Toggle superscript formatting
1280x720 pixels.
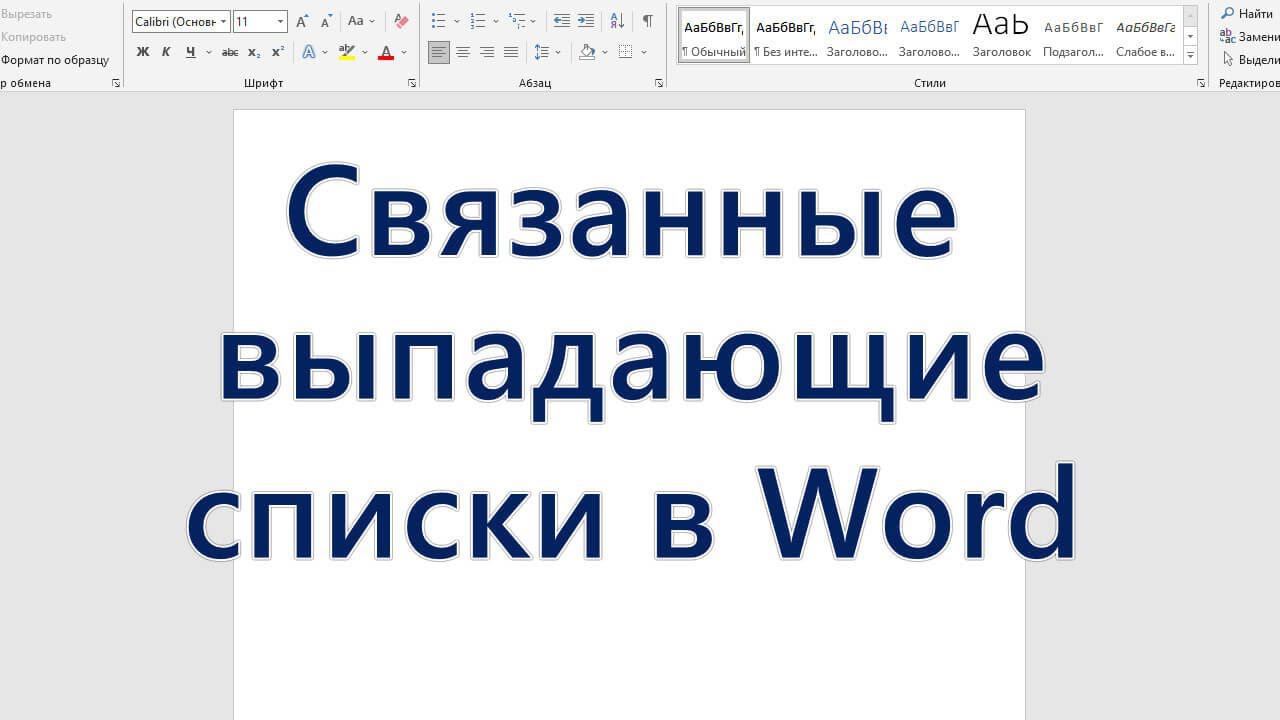(x=278, y=52)
